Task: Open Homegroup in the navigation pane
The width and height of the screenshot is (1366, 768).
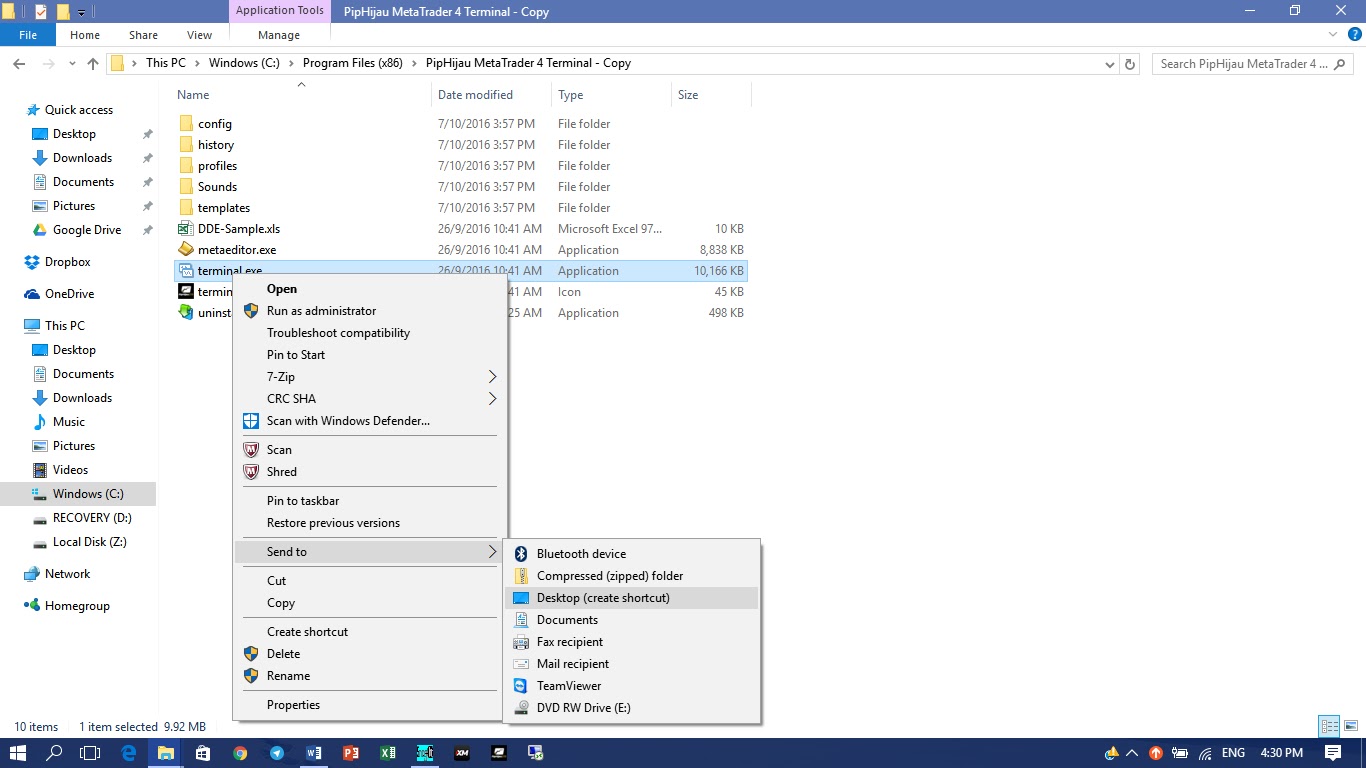Action: click(x=79, y=606)
